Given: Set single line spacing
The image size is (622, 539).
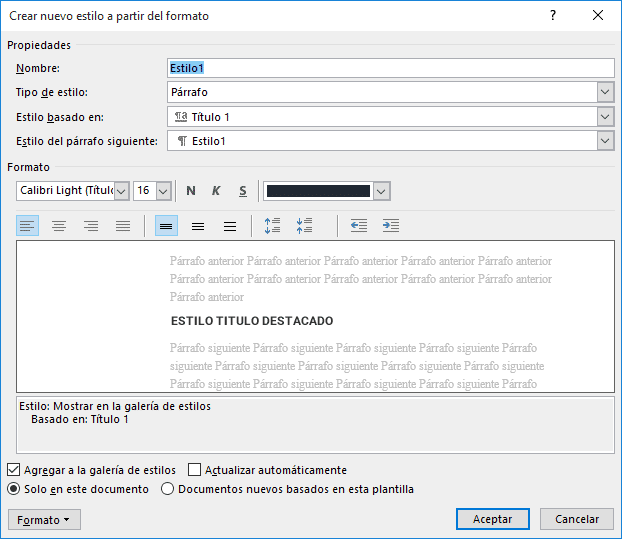Looking at the screenshot, I should click(166, 226).
